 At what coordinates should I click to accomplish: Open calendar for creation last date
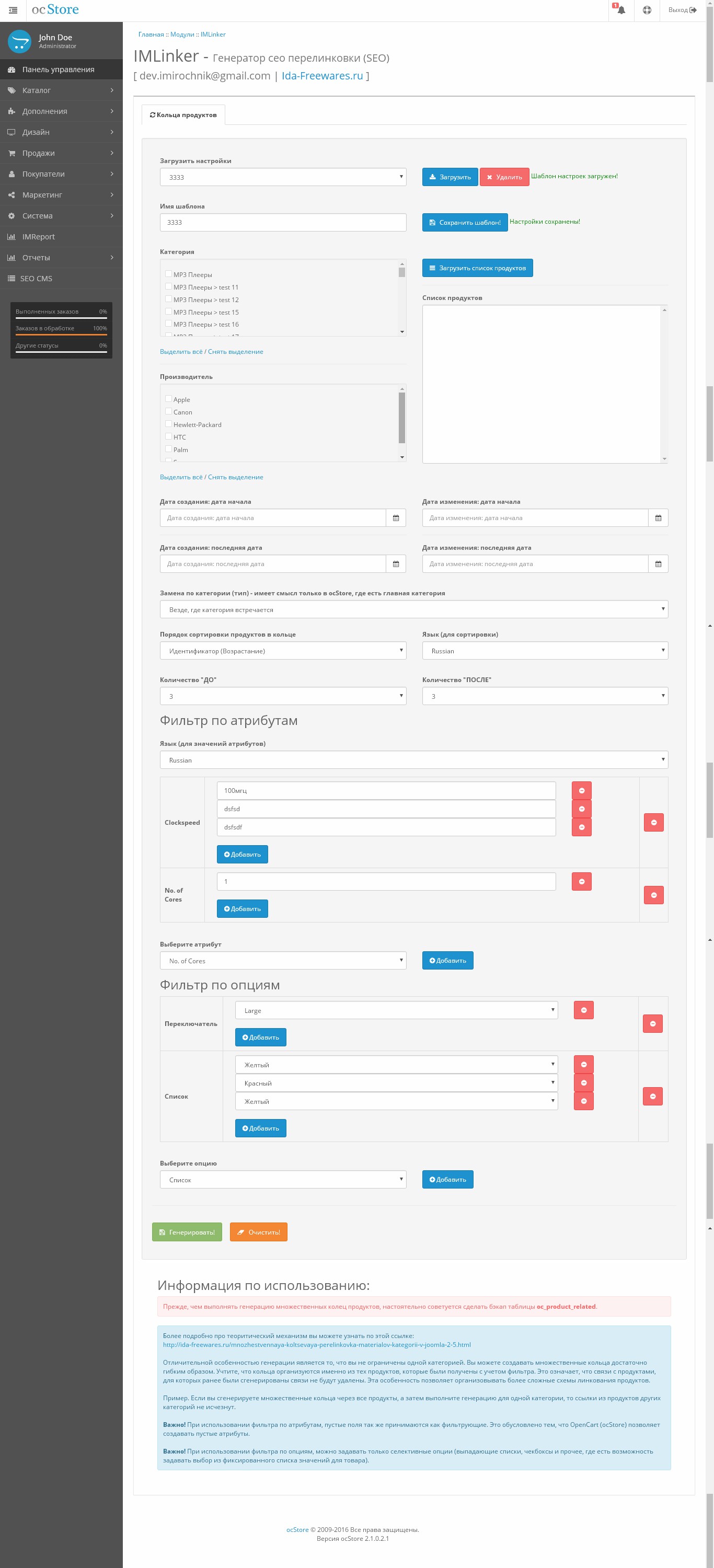[396, 563]
